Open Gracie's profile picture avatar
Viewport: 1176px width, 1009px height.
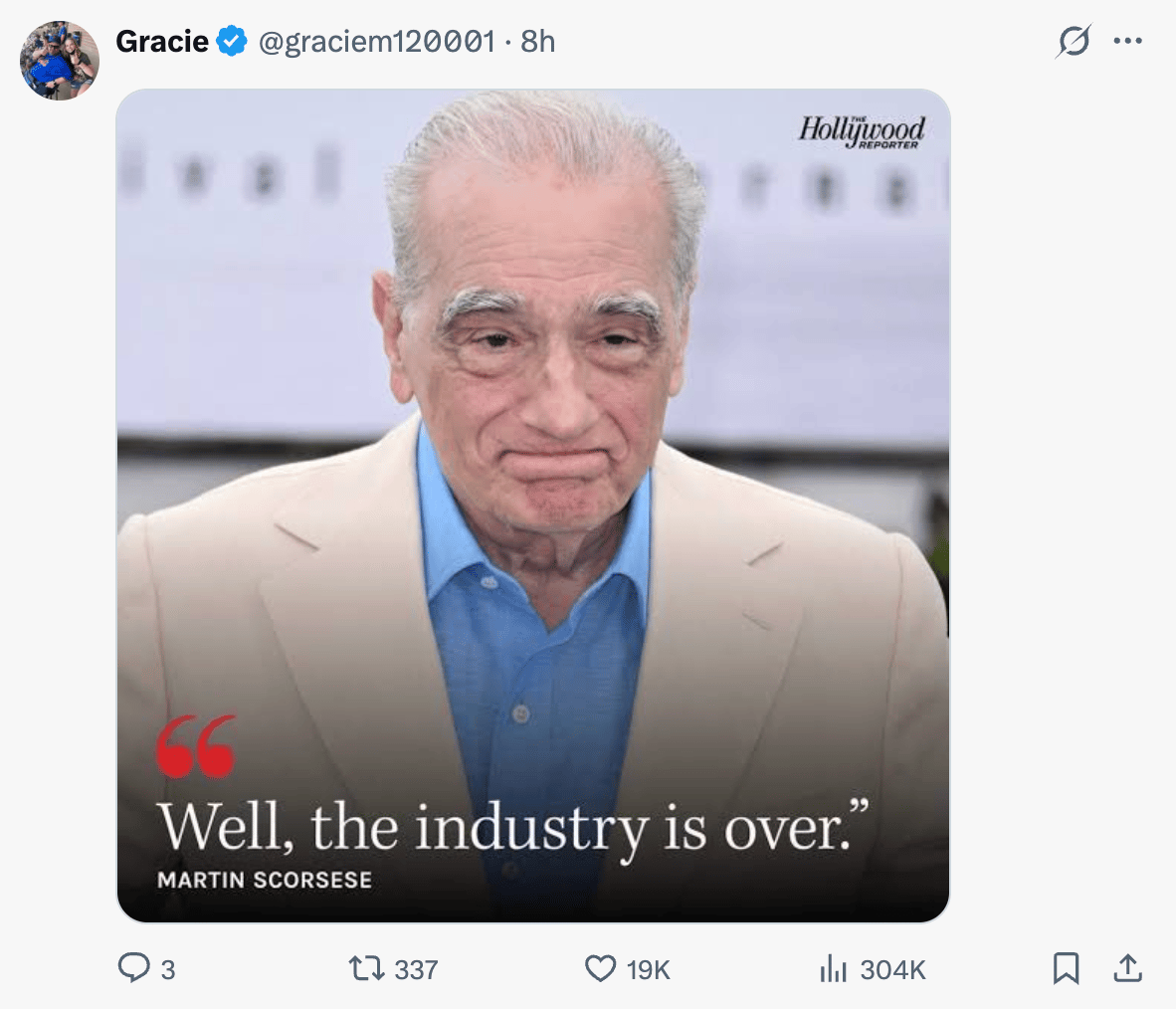click(60, 61)
